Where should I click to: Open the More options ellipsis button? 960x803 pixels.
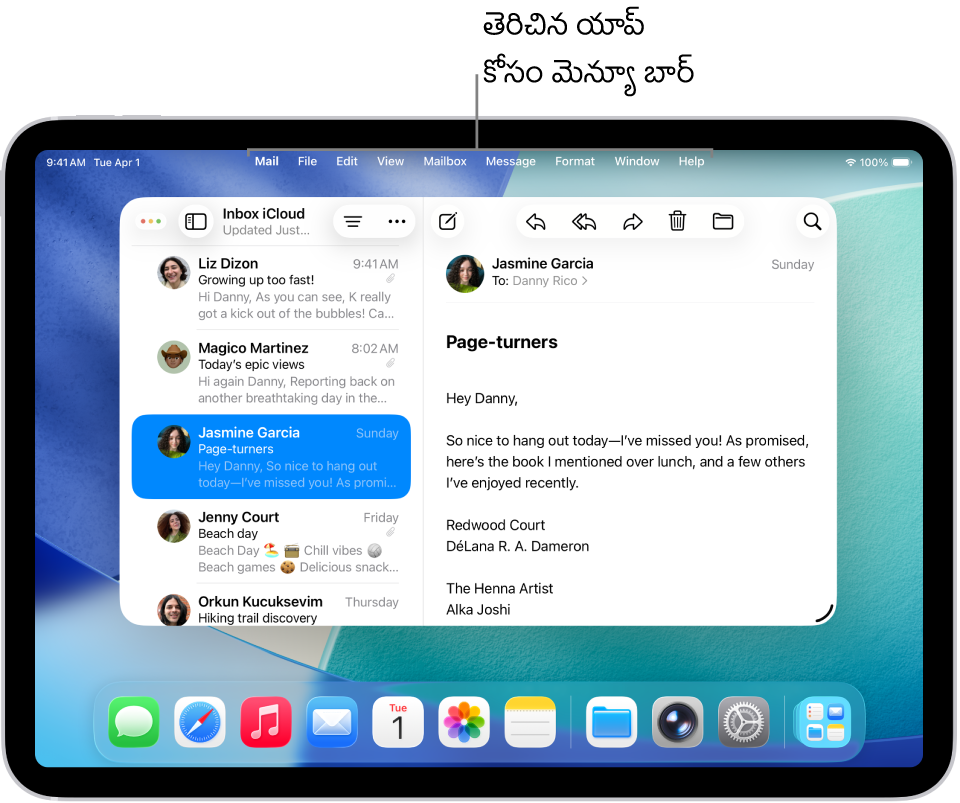coord(397,222)
